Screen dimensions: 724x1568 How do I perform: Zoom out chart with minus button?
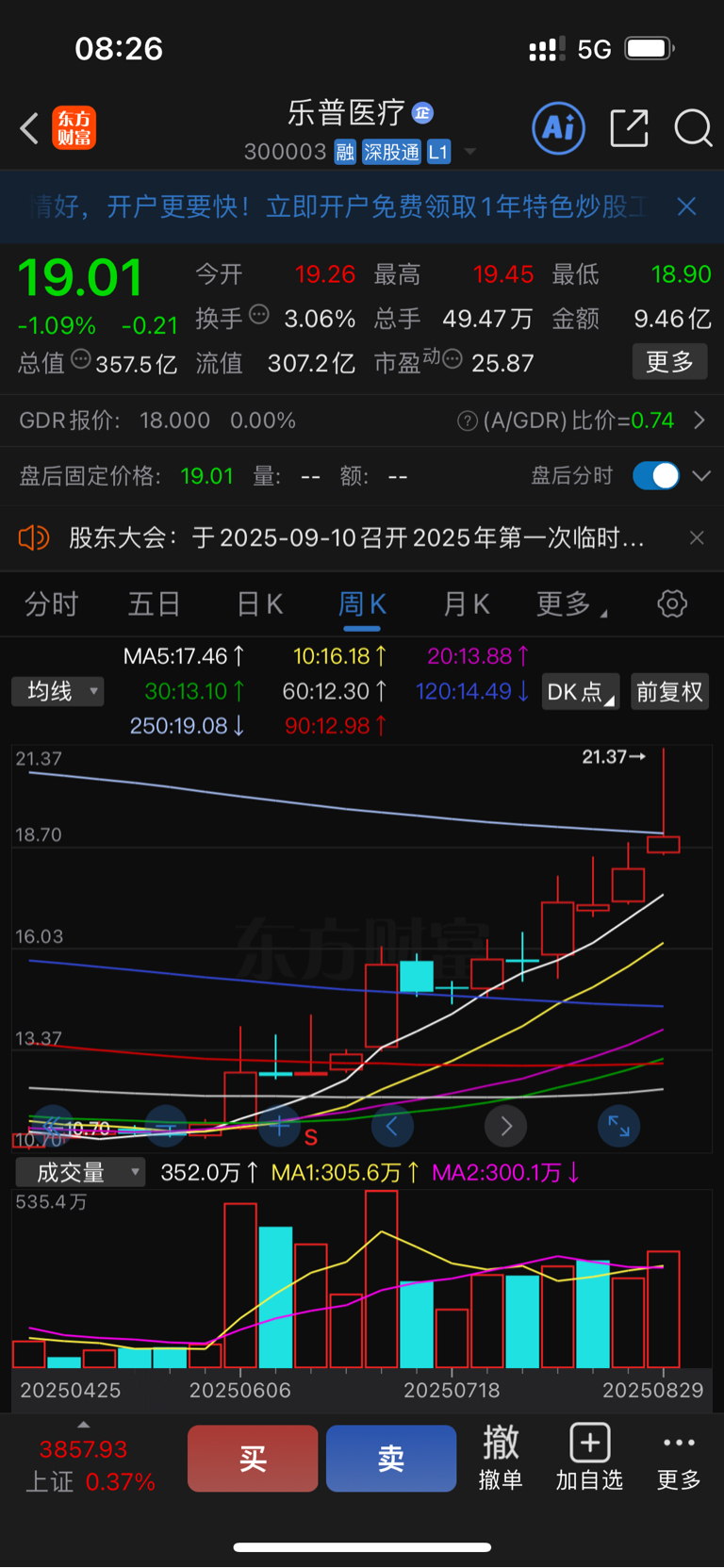click(x=166, y=1126)
